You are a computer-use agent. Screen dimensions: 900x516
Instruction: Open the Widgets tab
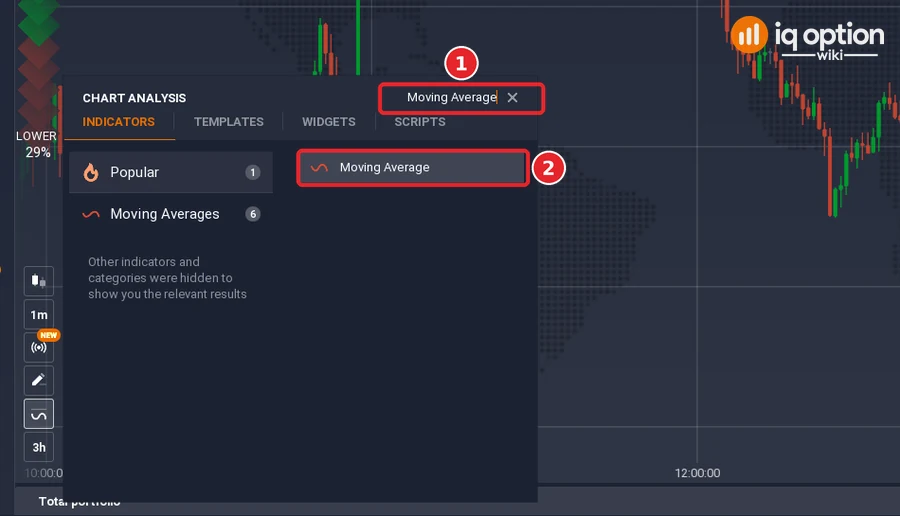(x=329, y=122)
